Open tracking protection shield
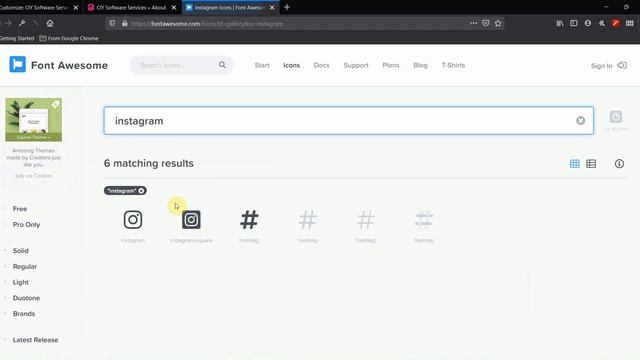The image size is (640, 360). [x=112, y=23]
